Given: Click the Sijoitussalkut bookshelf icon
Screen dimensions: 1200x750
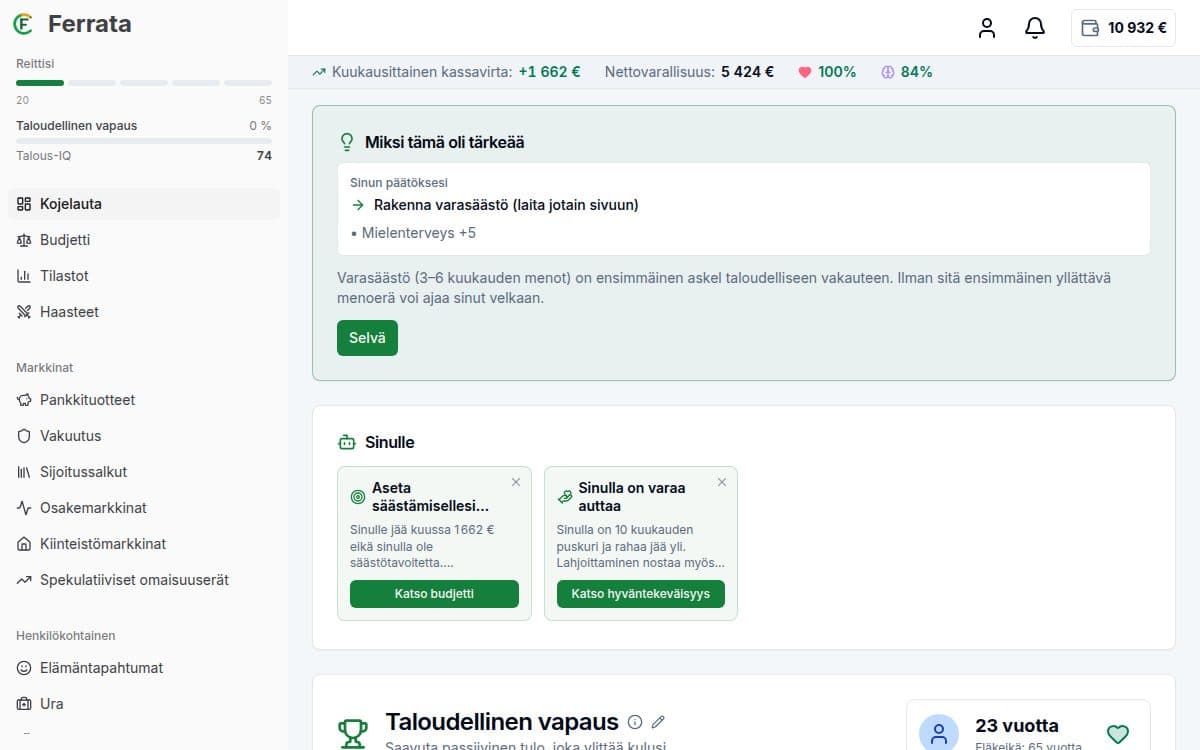Looking at the screenshot, I should pyautogui.click(x=24, y=472).
